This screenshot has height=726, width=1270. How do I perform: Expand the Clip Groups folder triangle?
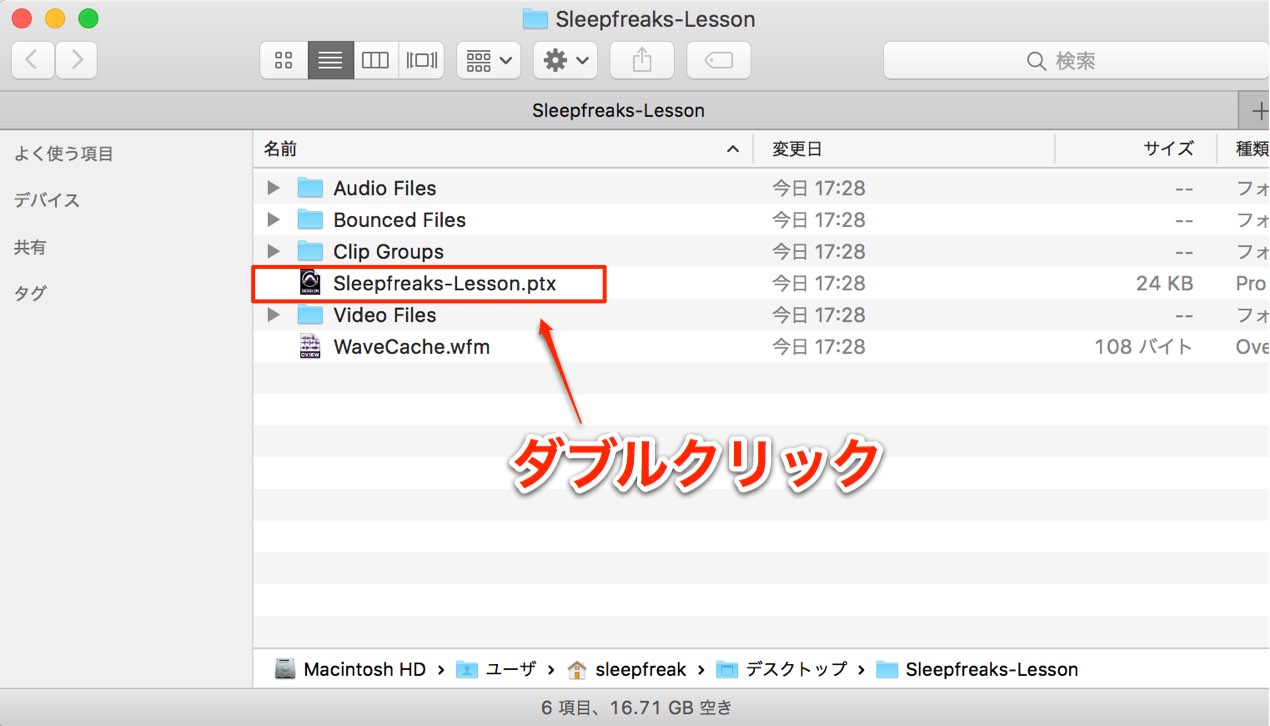[273, 252]
